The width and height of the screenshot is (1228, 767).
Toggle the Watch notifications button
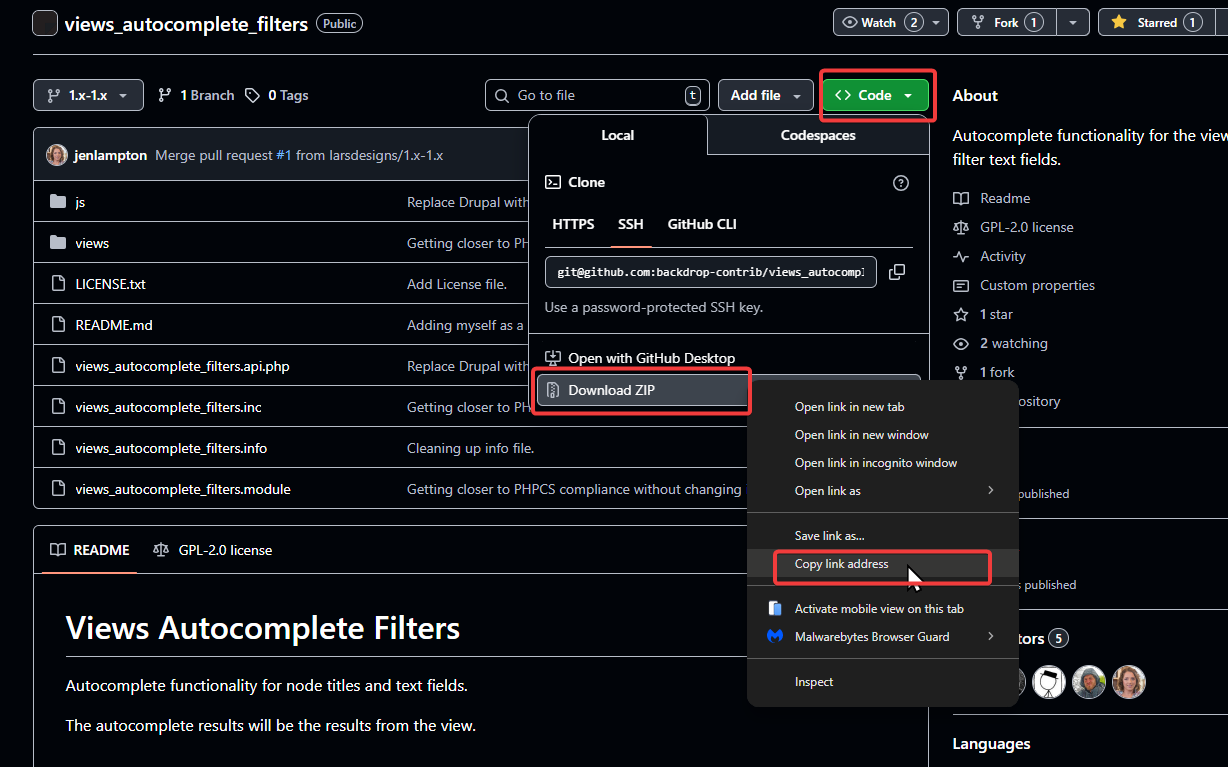coord(879,22)
